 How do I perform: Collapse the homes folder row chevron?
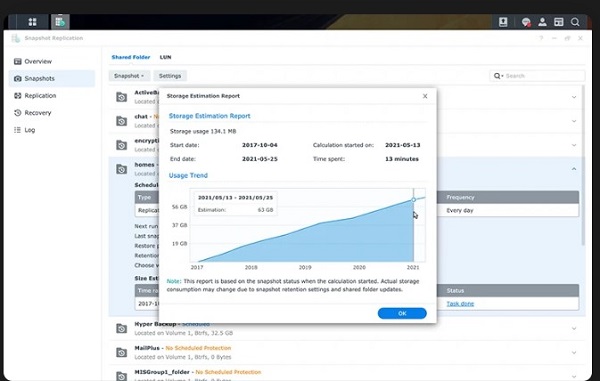click(x=574, y=169)
